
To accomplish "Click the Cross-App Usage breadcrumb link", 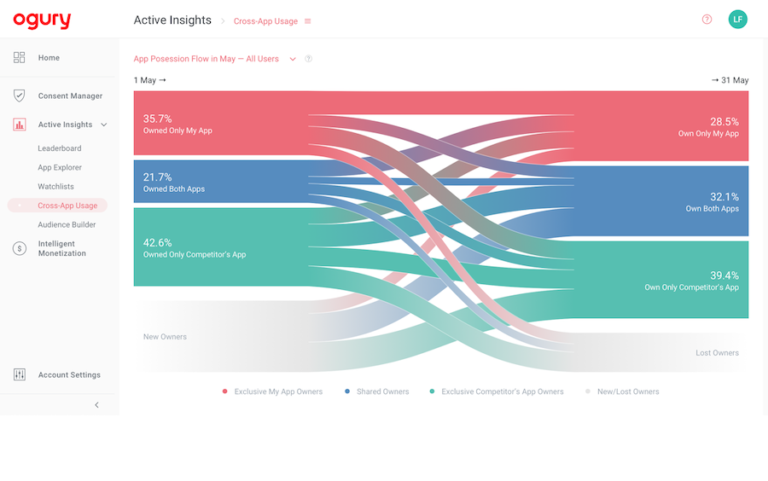I will click(x=265, y=21).
